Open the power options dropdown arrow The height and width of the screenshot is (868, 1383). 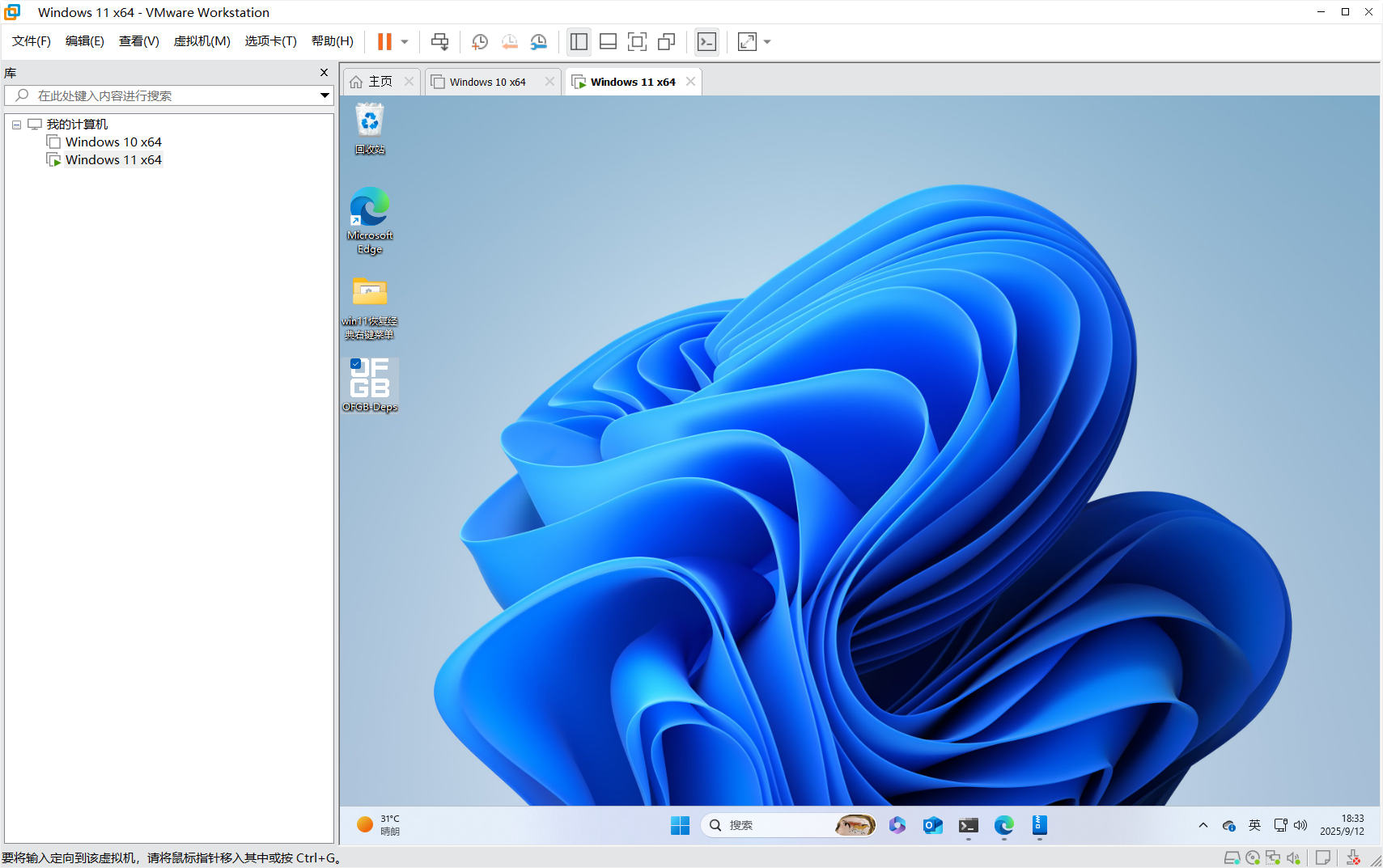click(405, 41)
